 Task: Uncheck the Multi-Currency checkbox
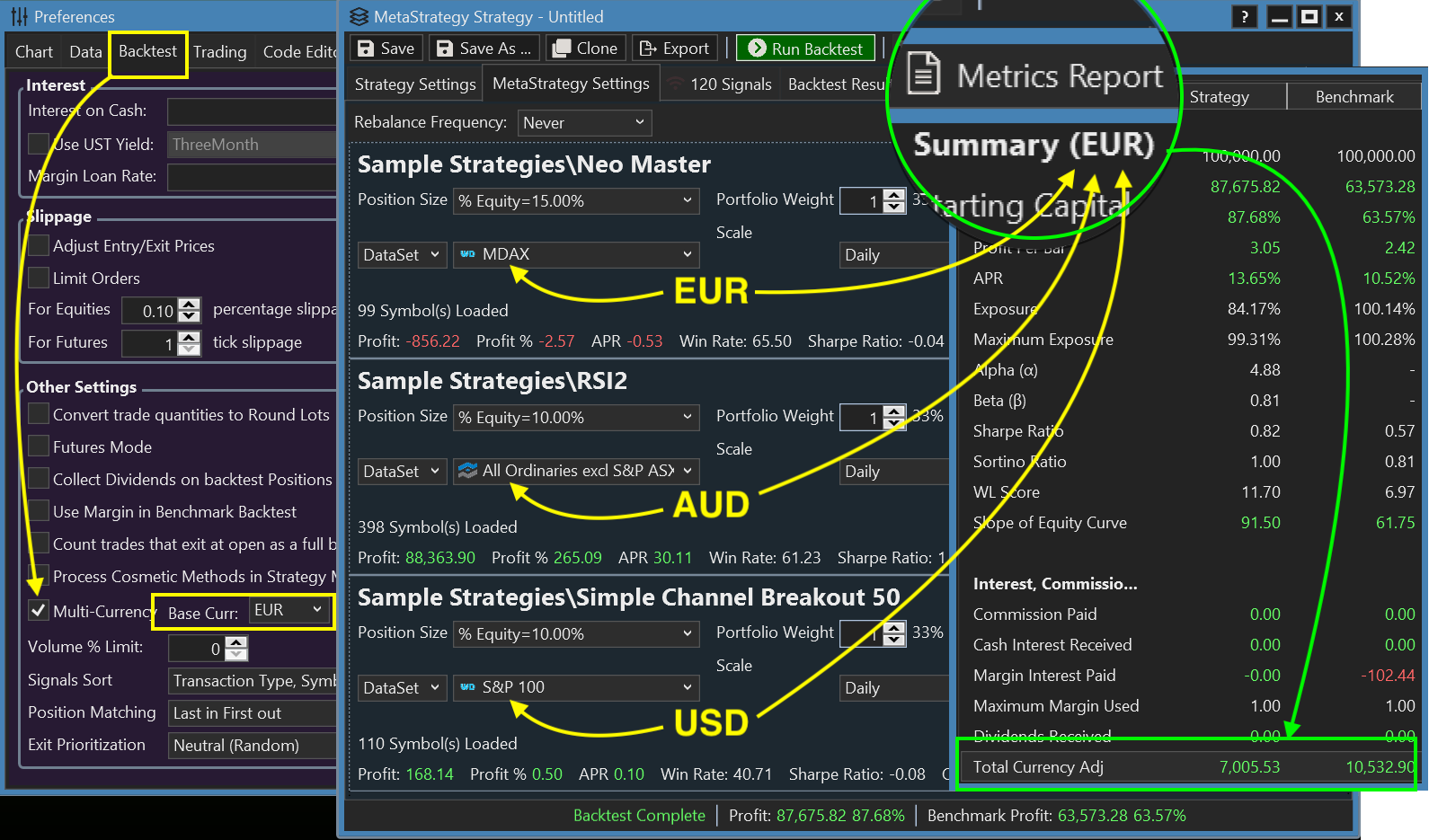(39, 611)
